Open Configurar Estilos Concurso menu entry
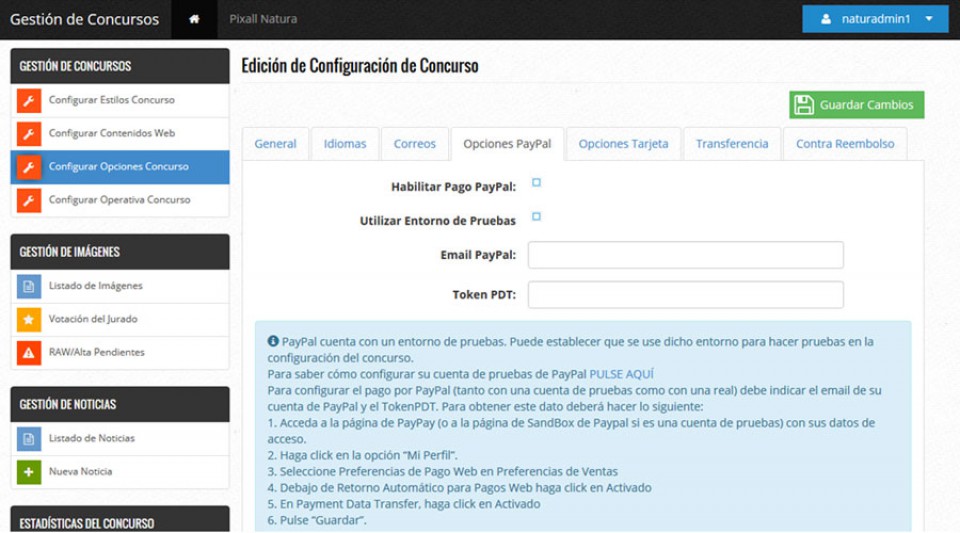Screen dimensions: 960x533 tap(120, 100)
